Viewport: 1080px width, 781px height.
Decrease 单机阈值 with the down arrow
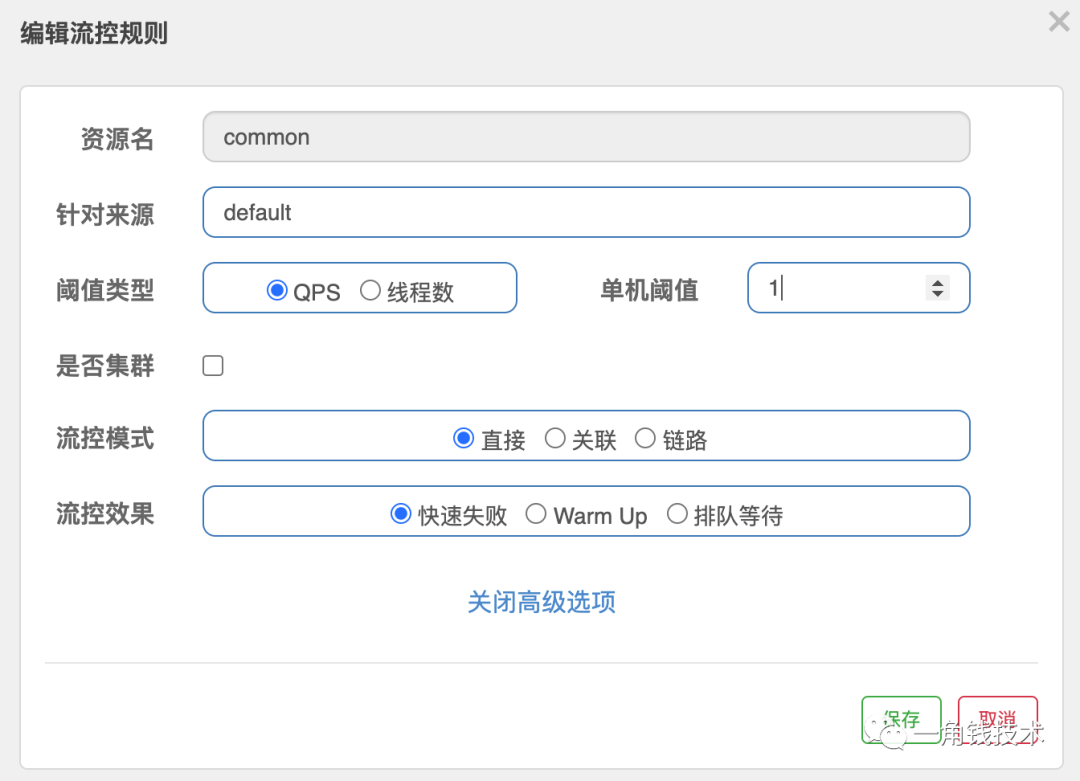pos(938,294)
